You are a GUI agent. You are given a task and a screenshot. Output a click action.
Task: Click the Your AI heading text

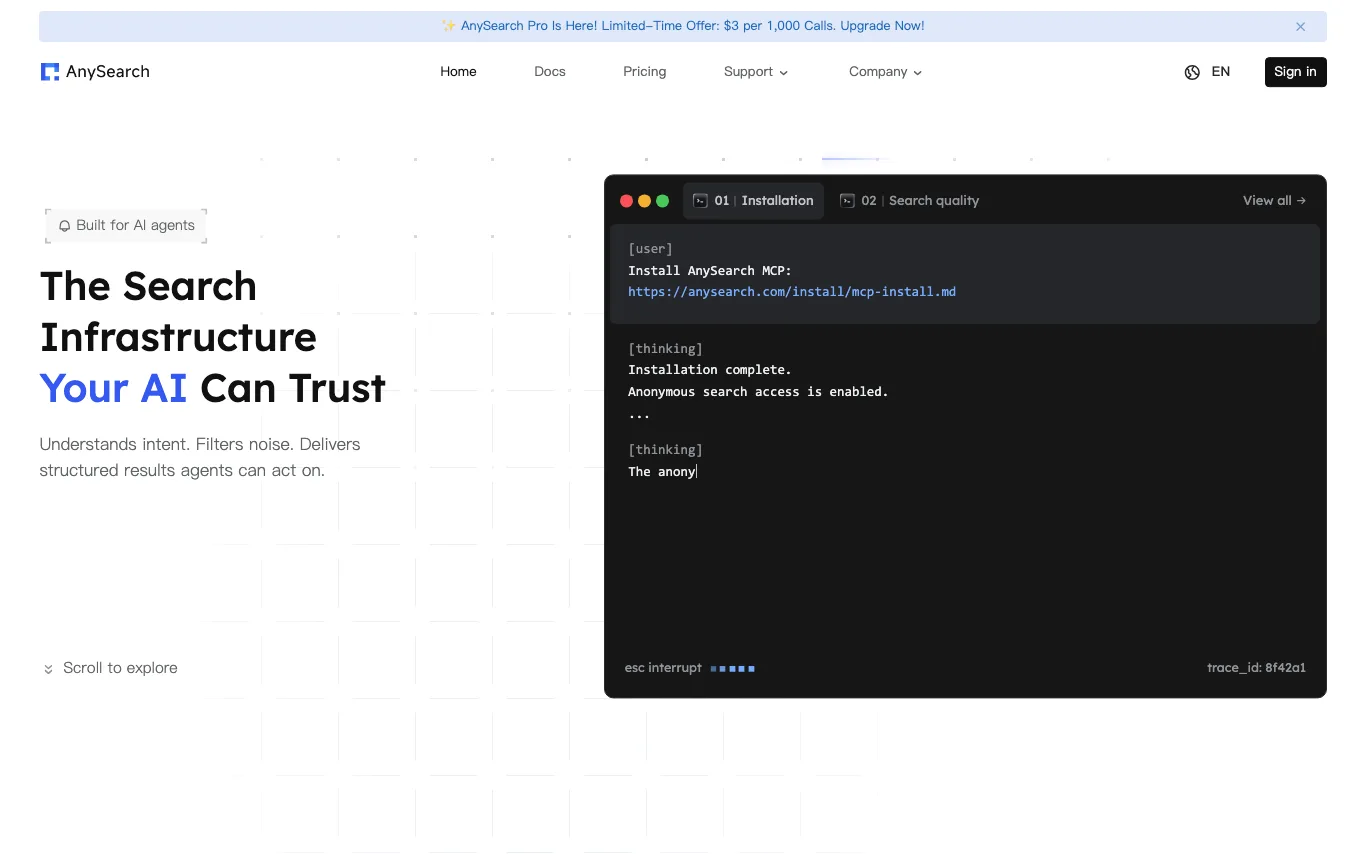tap(113, 388)
